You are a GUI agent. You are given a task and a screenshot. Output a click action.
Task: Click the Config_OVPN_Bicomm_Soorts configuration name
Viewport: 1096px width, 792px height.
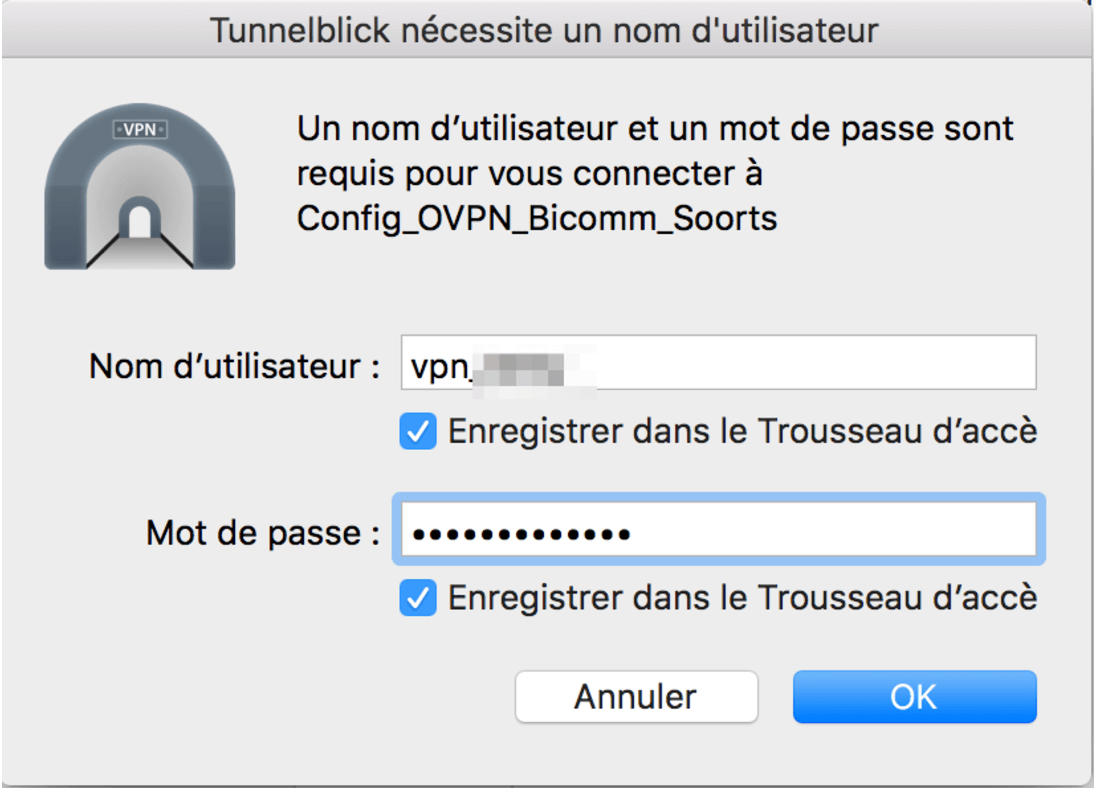(x=537, y=218)
